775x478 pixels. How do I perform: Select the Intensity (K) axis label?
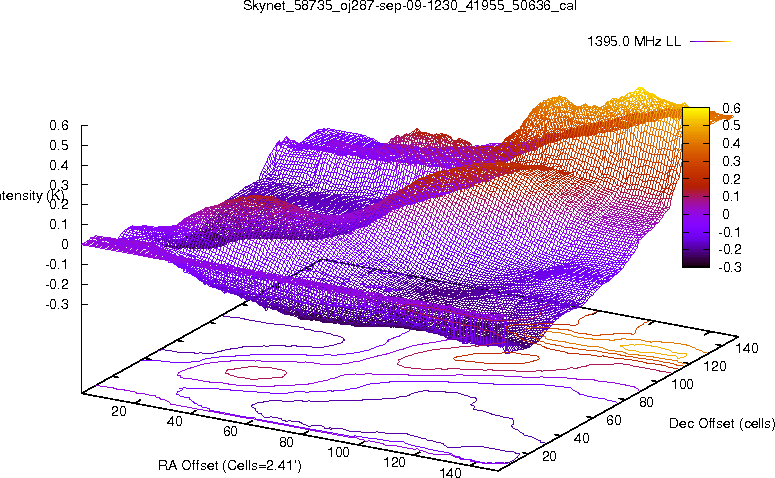pyautogui.click(x=31, y=196)
